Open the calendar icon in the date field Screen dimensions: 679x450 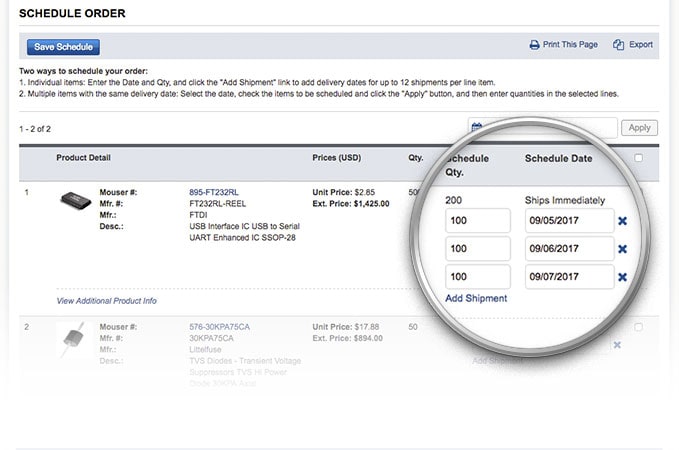coord(477,128)
